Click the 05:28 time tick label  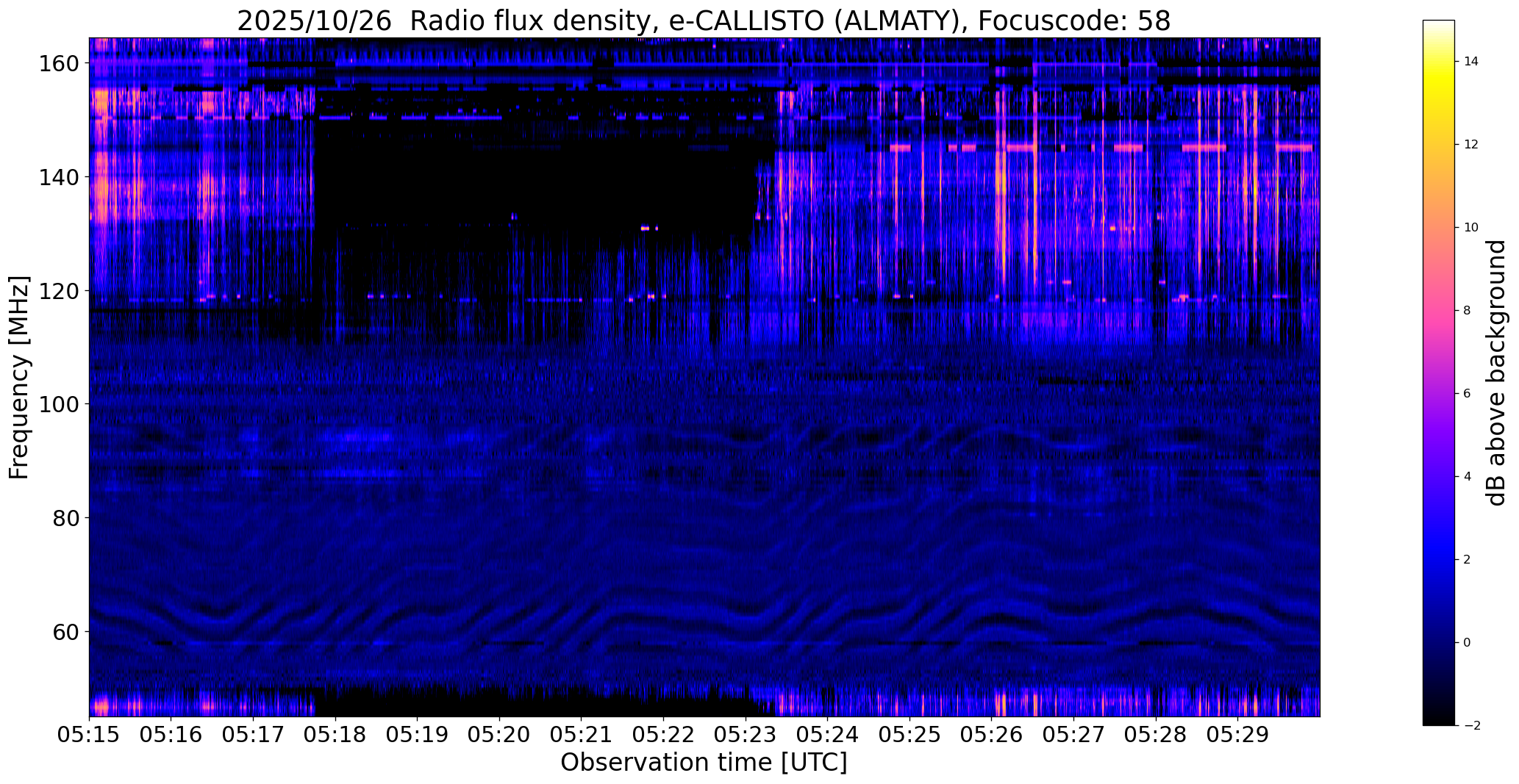pyautogui.click(x=1156, y=735)
